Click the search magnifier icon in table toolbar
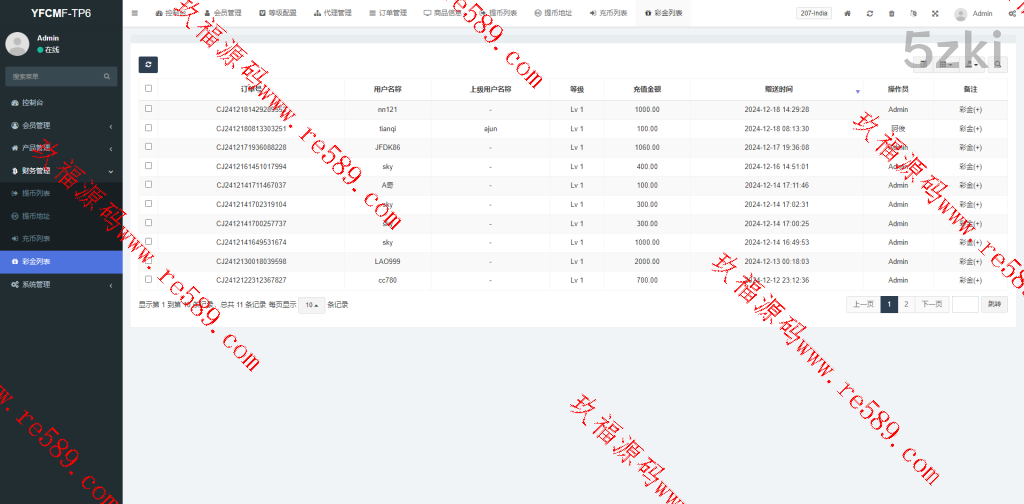This screenshot has height=504, width=1024. click(998, 65)
